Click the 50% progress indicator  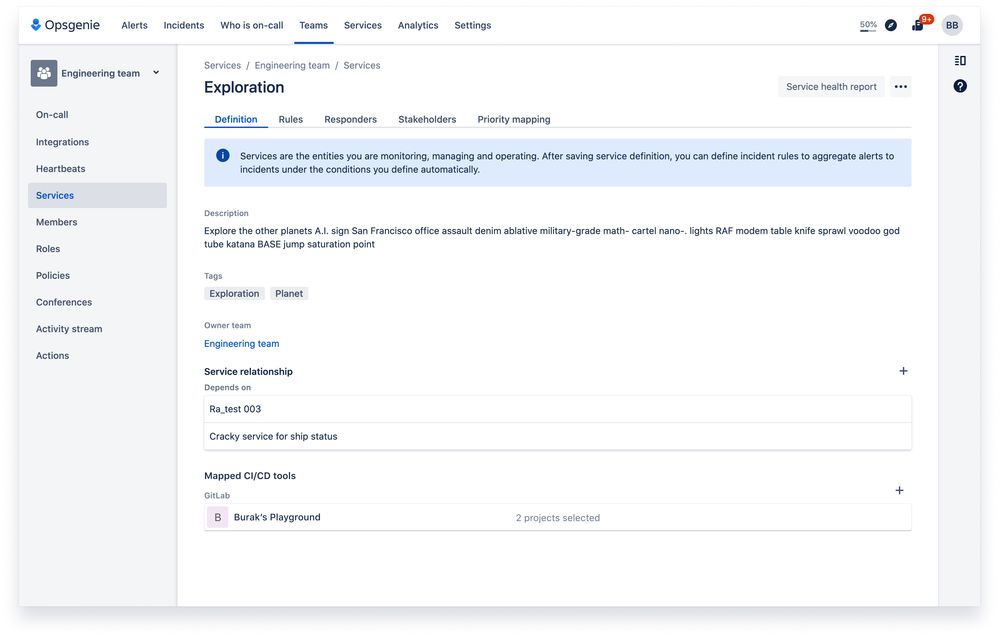click(868, 25)
